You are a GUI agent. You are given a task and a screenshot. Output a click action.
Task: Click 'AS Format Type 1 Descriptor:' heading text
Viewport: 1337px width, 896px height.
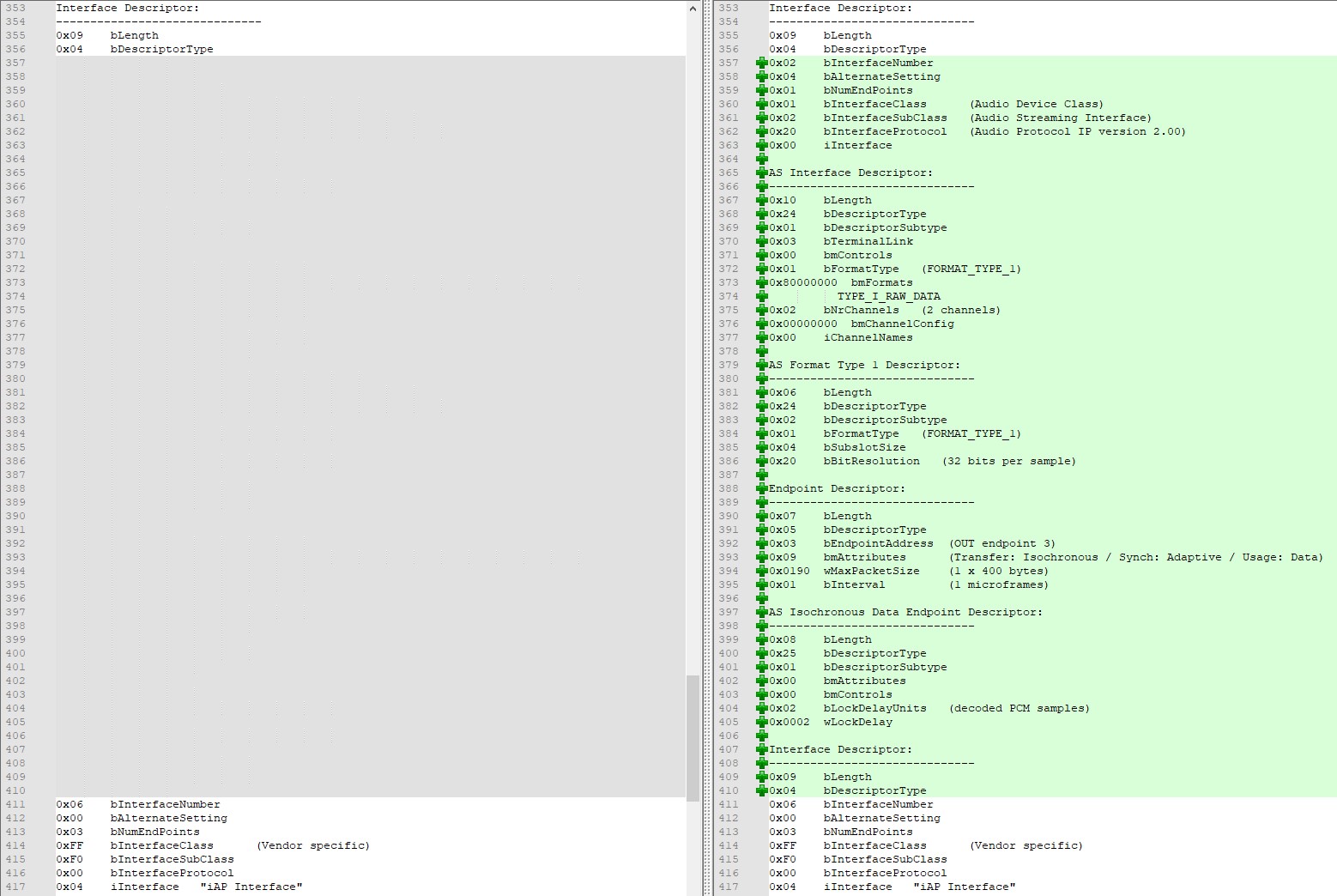(865, 365)
